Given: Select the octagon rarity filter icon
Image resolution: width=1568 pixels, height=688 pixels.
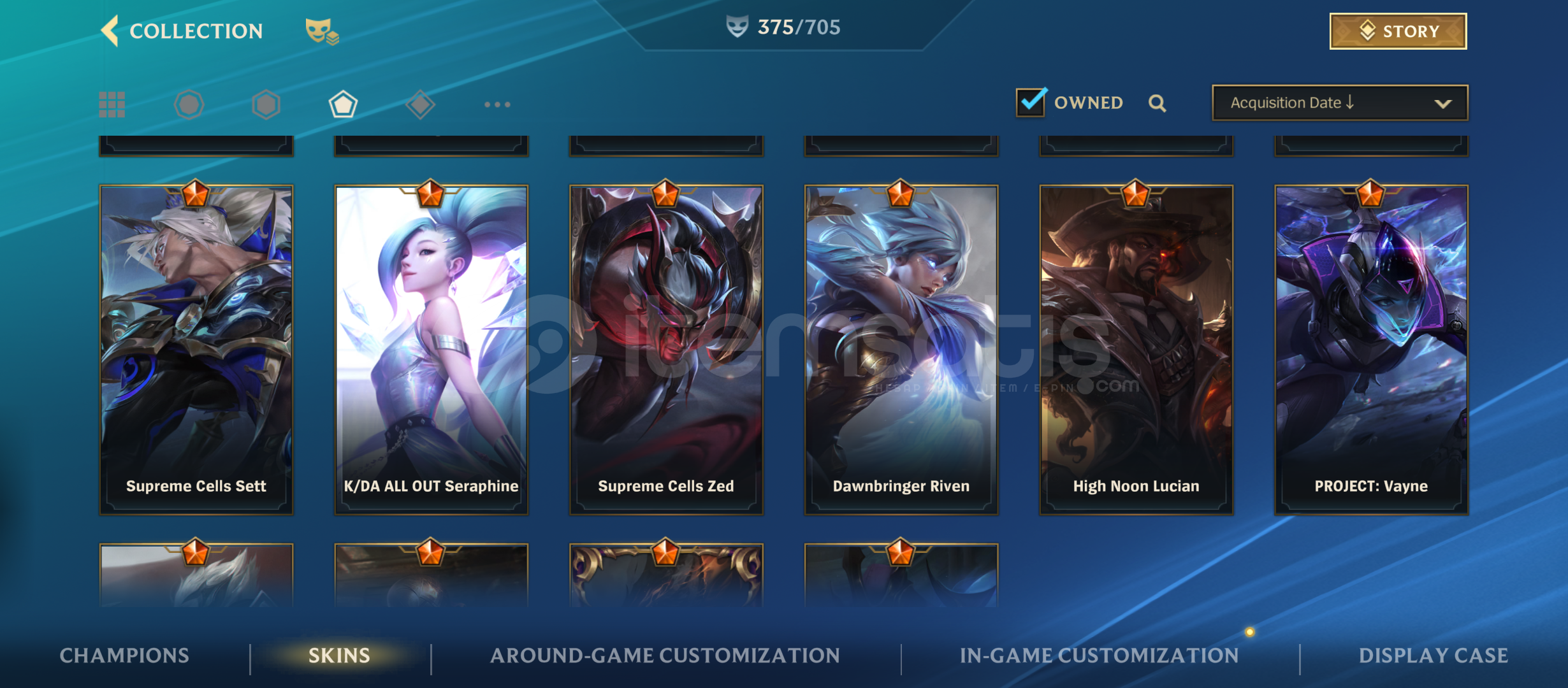Looking at the screenshot, I should (189, 104).
